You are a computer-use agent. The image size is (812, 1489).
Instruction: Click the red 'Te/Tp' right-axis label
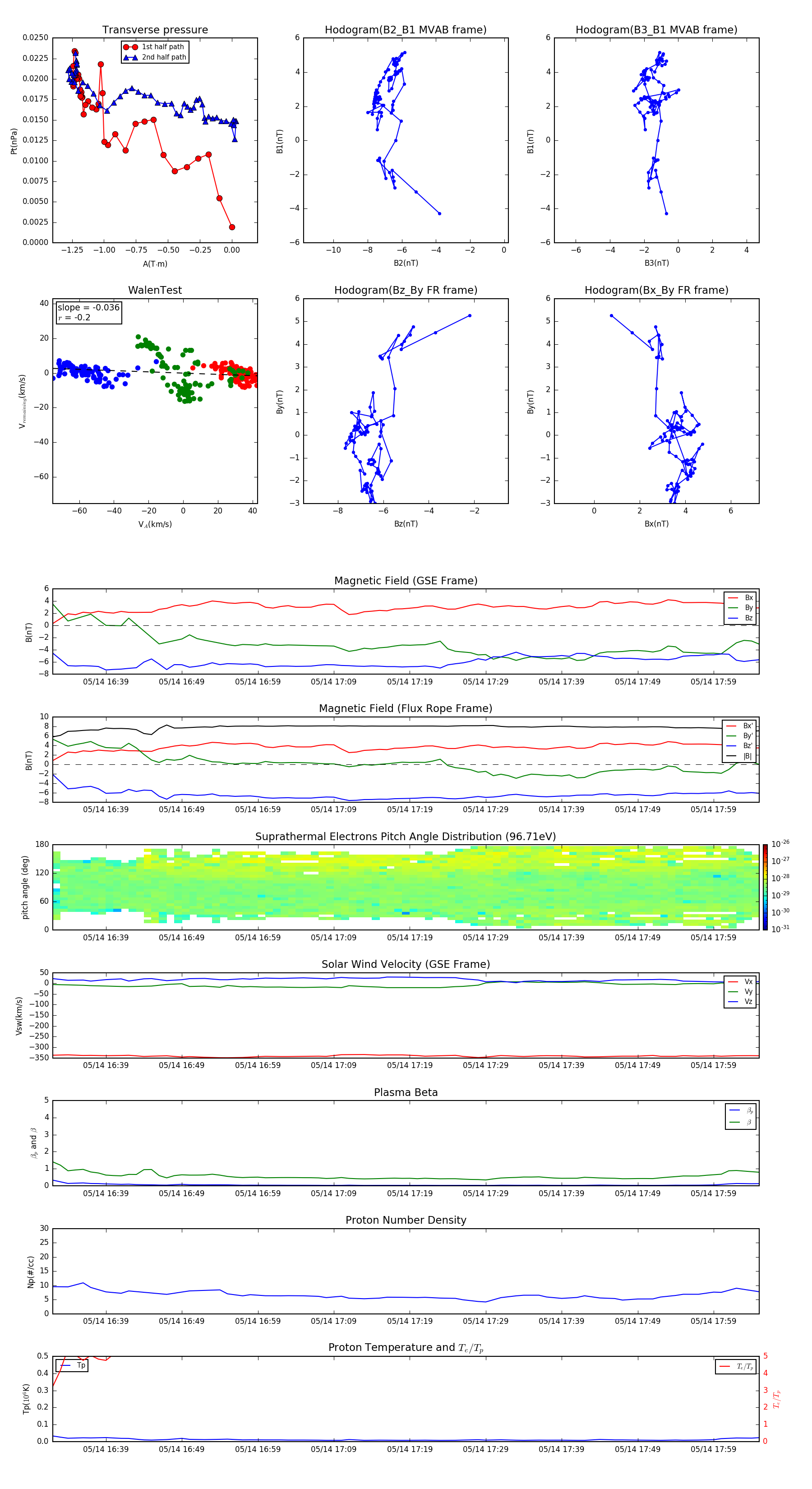(777, 1399)
